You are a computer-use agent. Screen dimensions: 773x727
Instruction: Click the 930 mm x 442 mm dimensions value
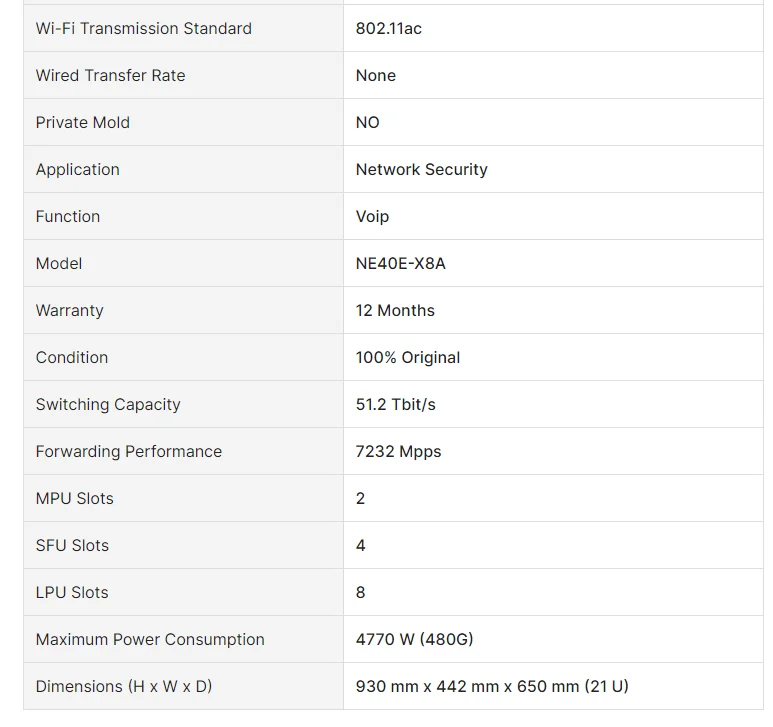(x=492, y=687)
